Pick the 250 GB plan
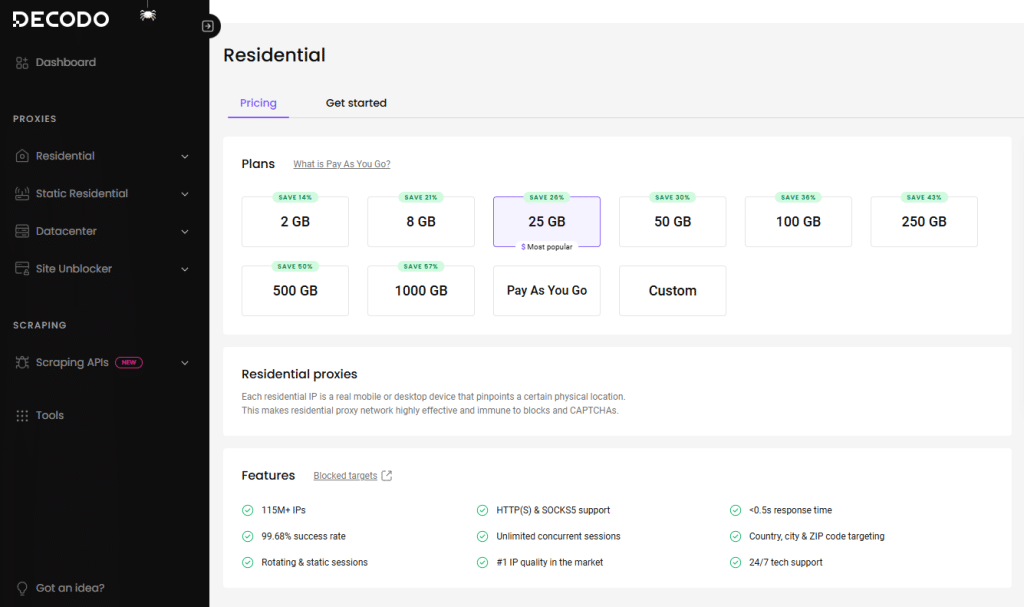Viewport: 1024px width, 607px height. pos(924,221)
